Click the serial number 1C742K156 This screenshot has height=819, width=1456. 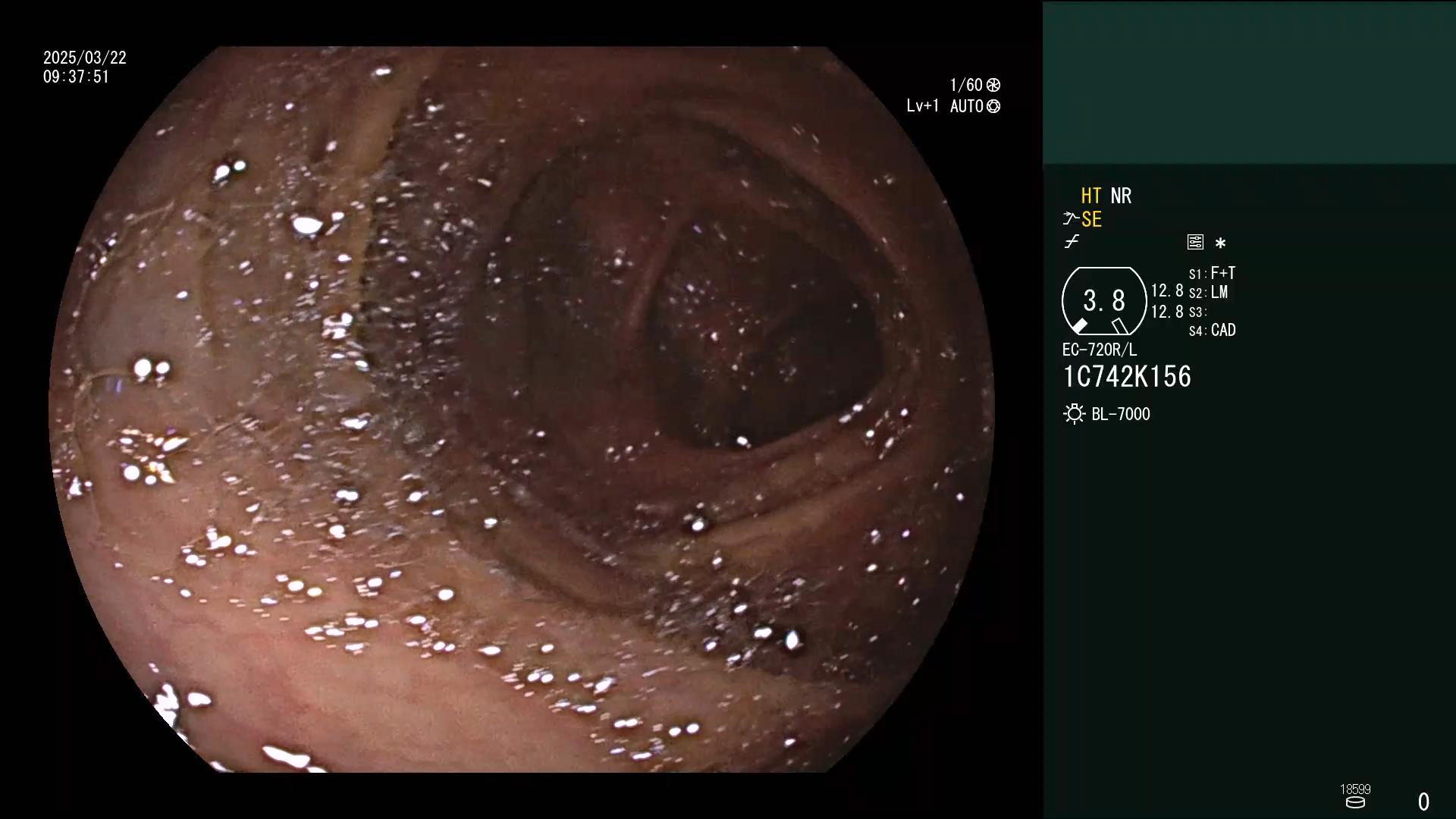coord(1127,377)
